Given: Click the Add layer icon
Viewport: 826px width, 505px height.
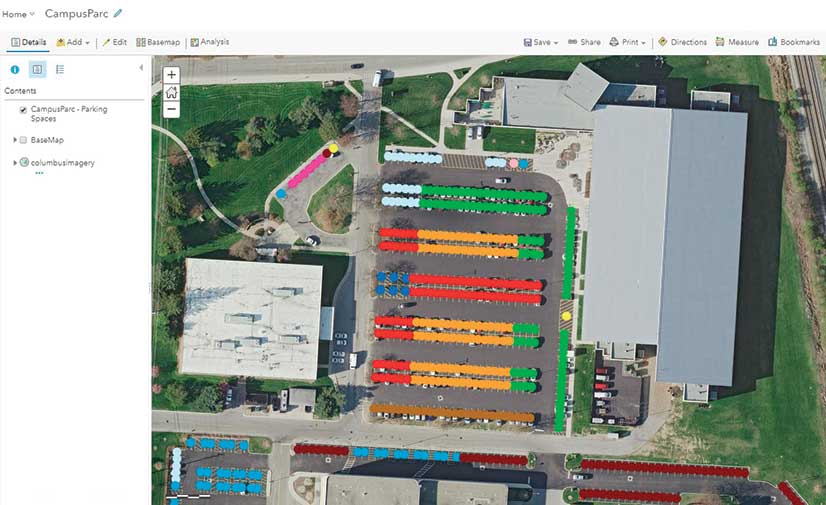Looking at the screenshot, I should click(61, 42).
